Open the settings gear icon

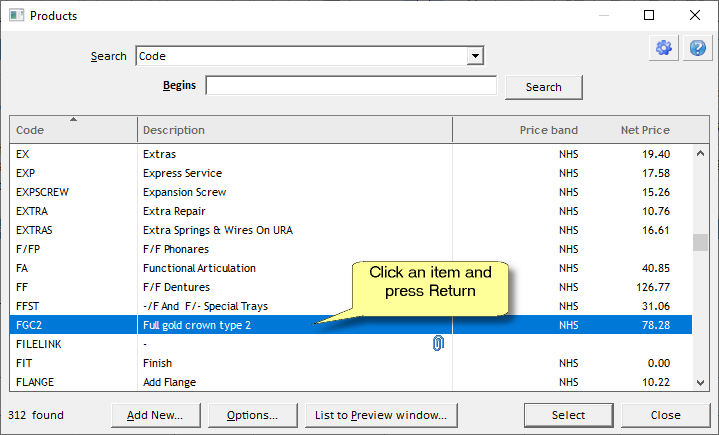pyautogui.click(x=662, y=49)
